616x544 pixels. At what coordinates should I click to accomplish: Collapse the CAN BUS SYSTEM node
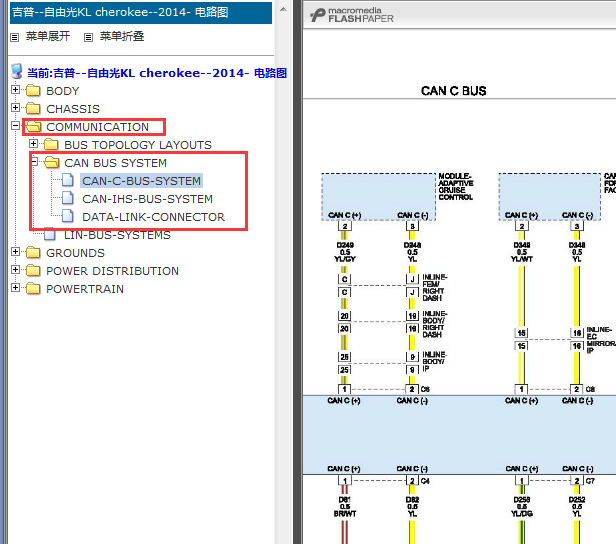[35, 162]
